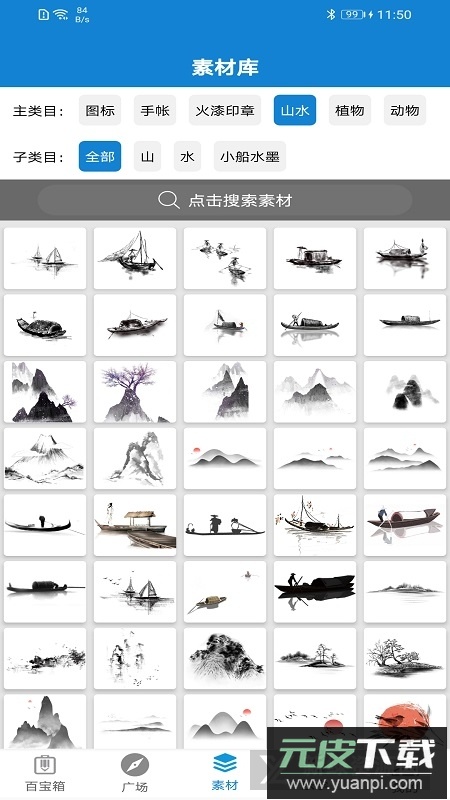The height and width of the screenshot is (800, 450).
Task: Select the flying geese with red sun thumbnail
Action: (x=315, y=721)
